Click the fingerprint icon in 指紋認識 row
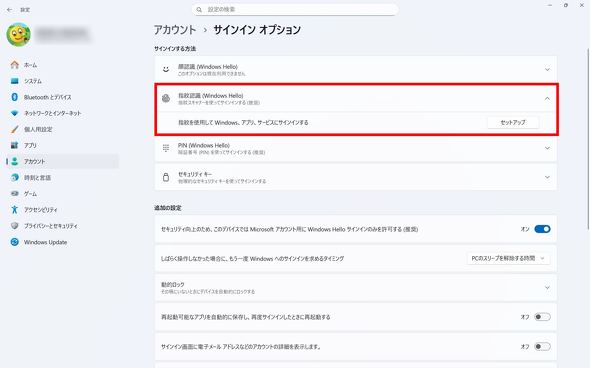 point(166,98)
